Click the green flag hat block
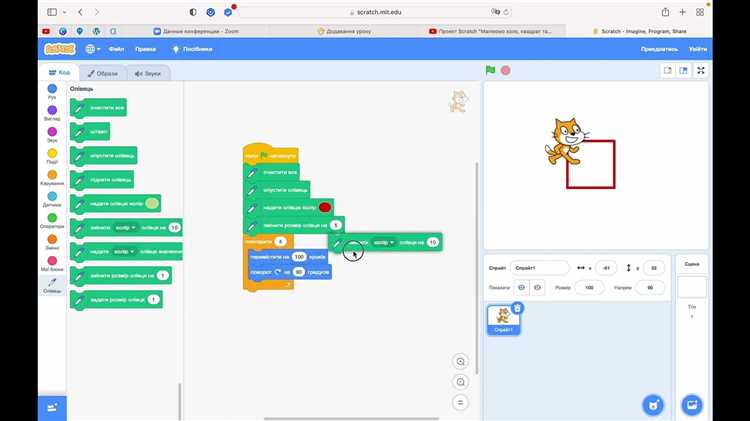 pos(270,154)
